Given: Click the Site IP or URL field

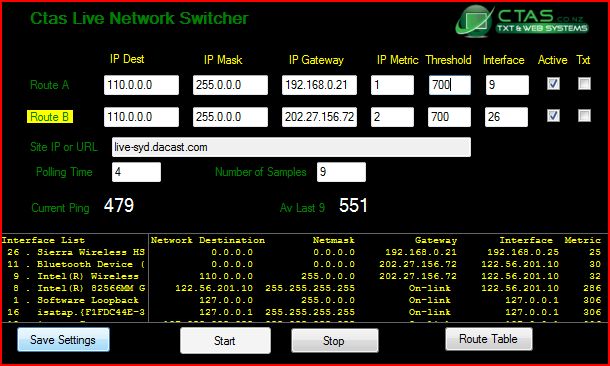Looking at the screenshot, I should click(x=291, y=147).
